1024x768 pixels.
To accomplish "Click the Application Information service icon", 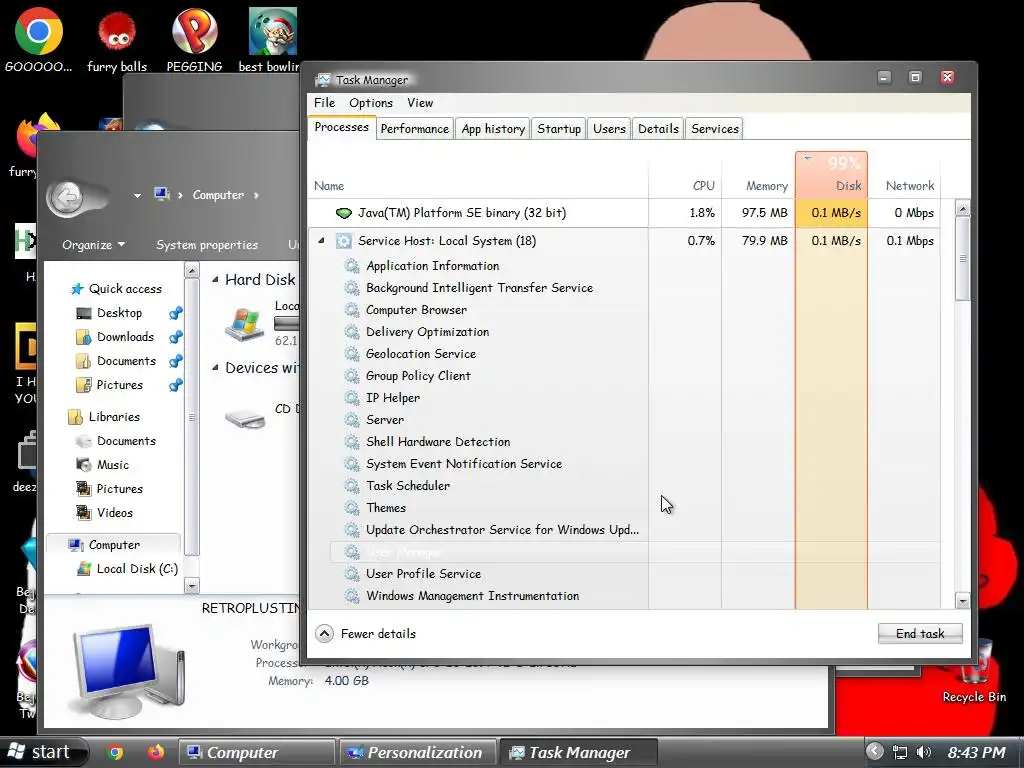I will pyautogui.click(x=352, y=266).
